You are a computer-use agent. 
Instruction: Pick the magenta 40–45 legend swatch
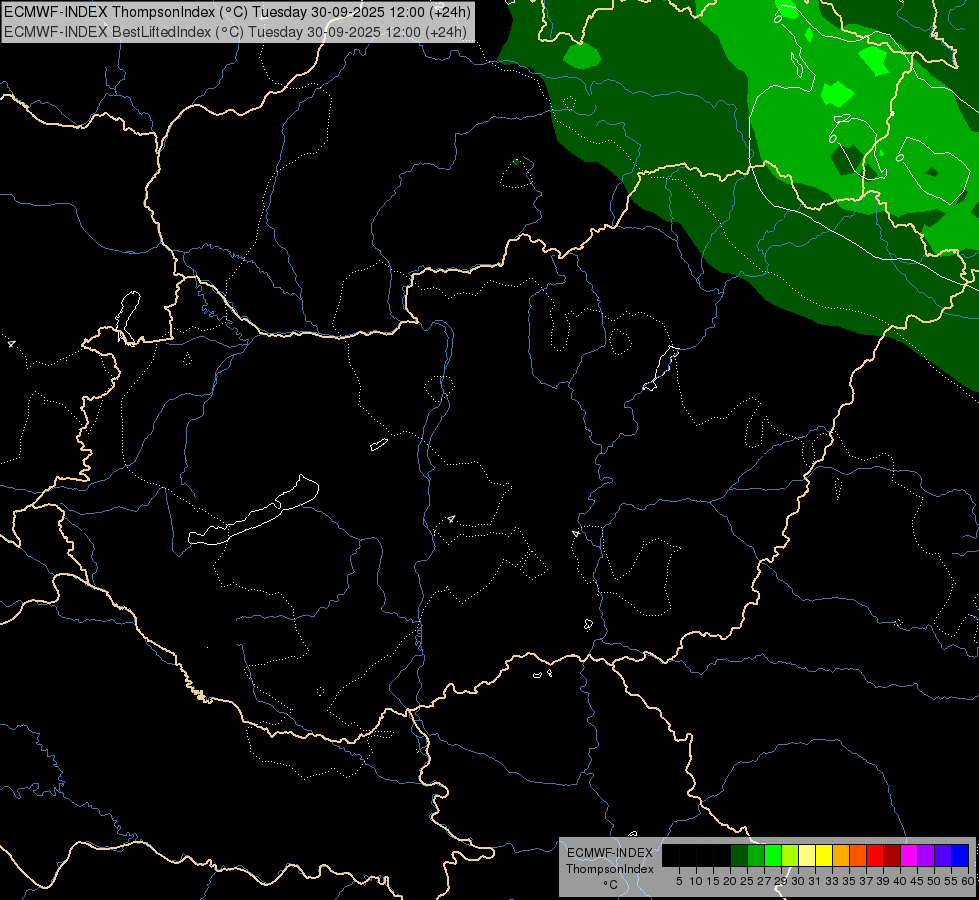point(909,855)
